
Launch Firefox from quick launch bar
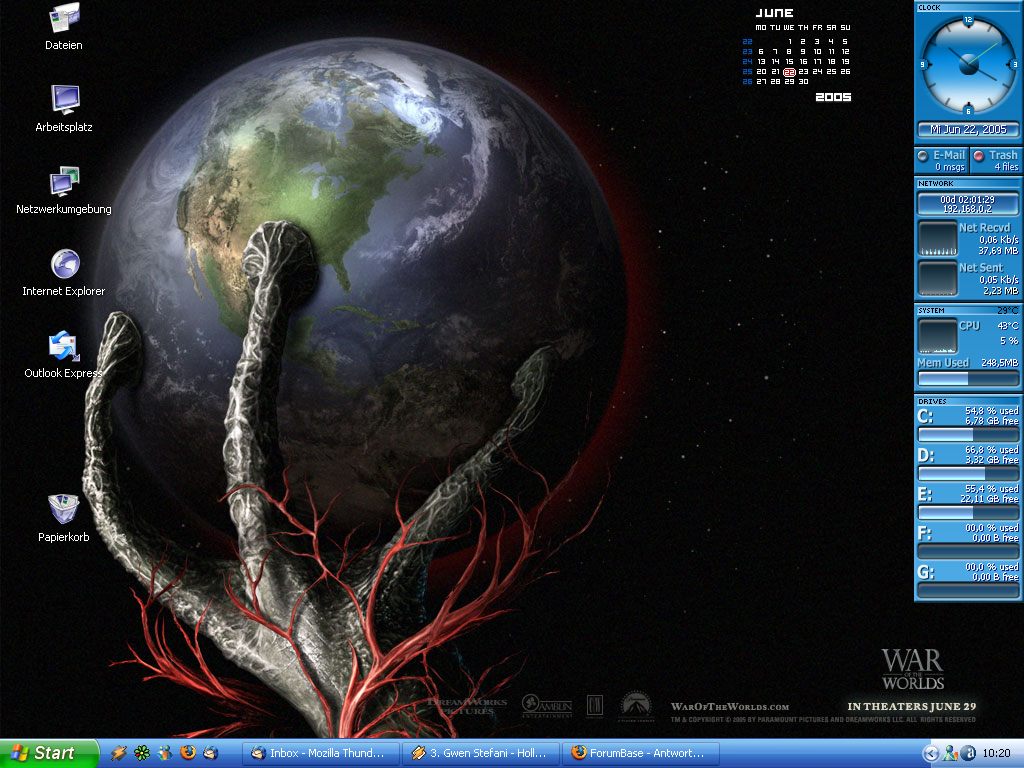pyautogui.click(x=187, y=752)
